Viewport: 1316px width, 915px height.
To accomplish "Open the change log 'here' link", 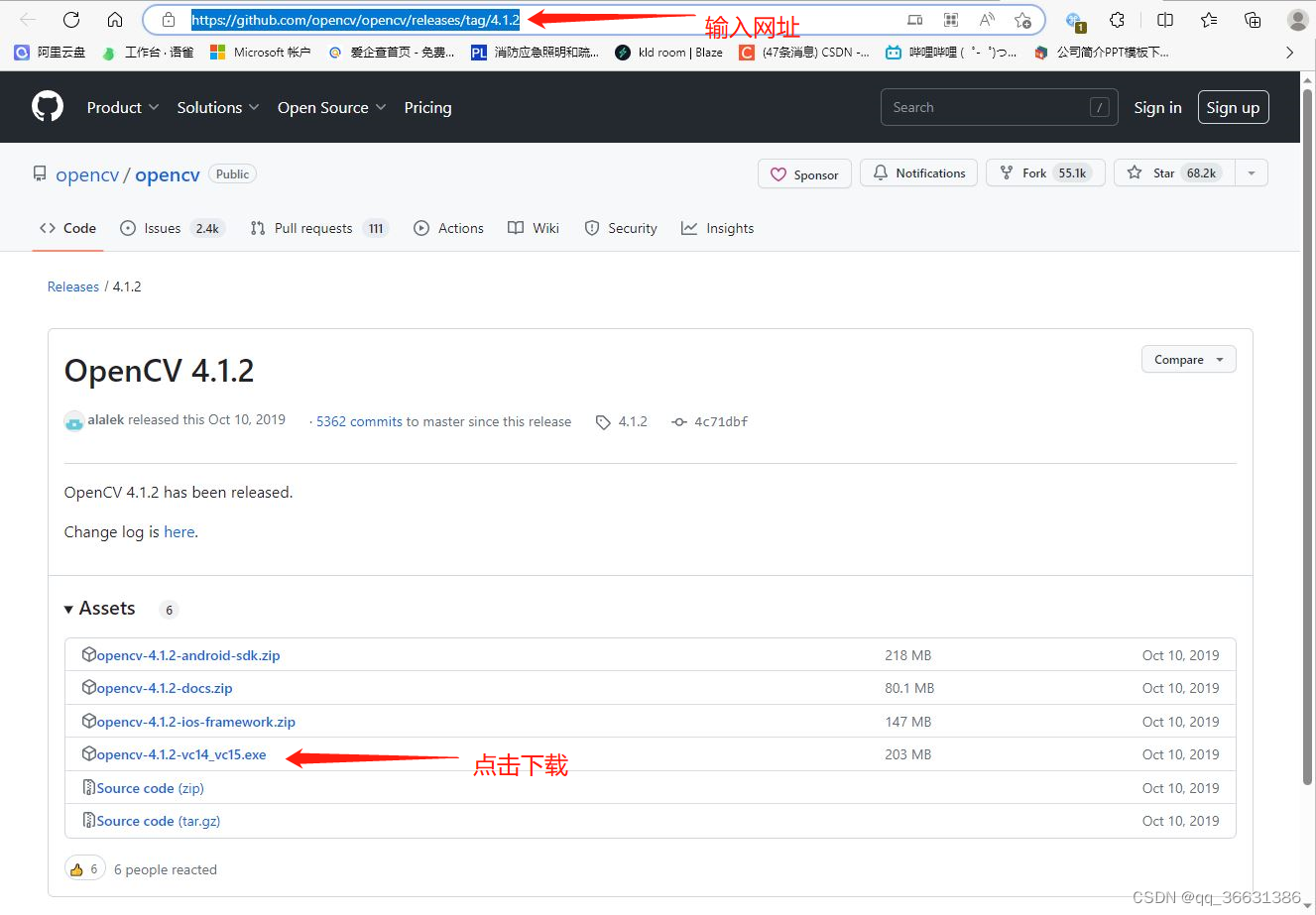I will pos(179,532).
